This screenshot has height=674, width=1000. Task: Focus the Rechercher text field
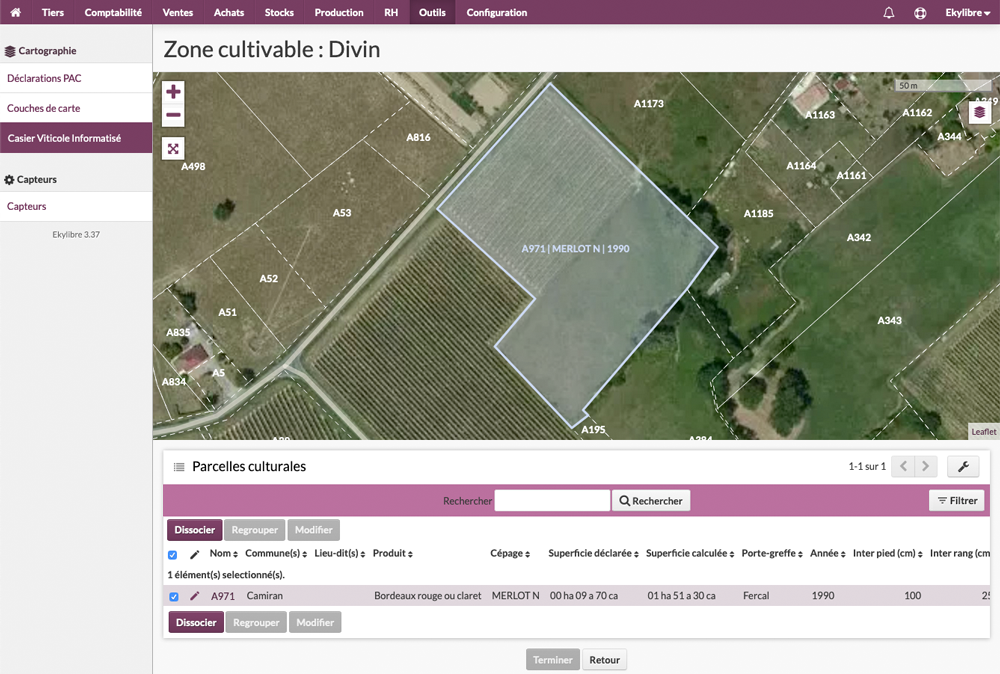click(552, 501)
